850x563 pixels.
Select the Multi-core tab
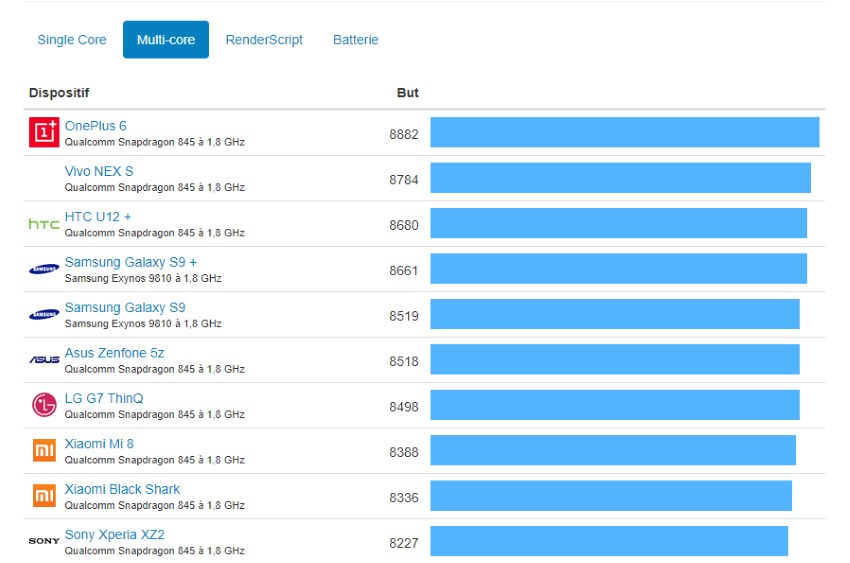click(166, 40)
